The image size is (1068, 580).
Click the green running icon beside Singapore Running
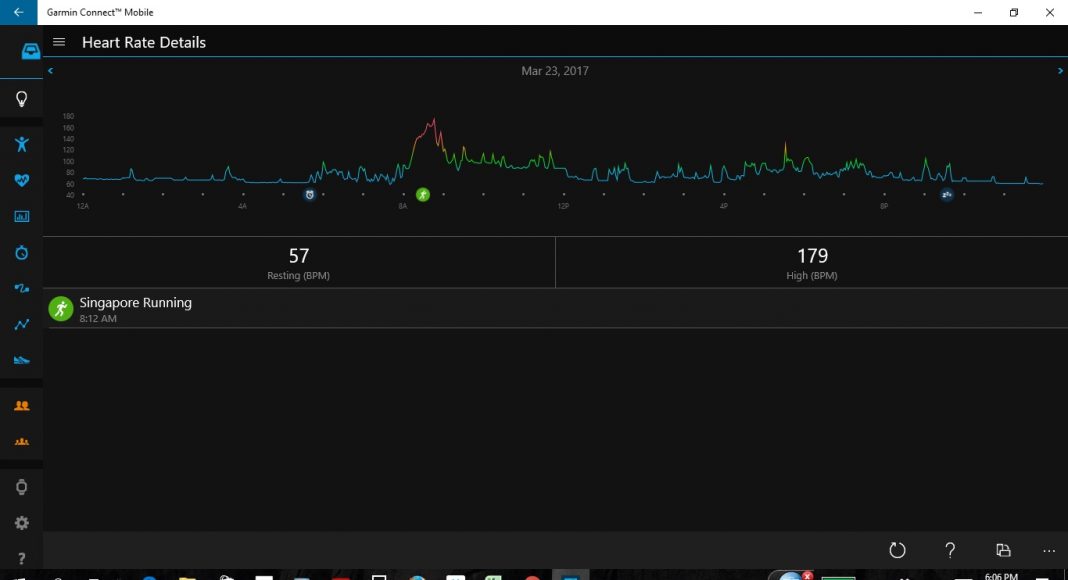[61, 308]
